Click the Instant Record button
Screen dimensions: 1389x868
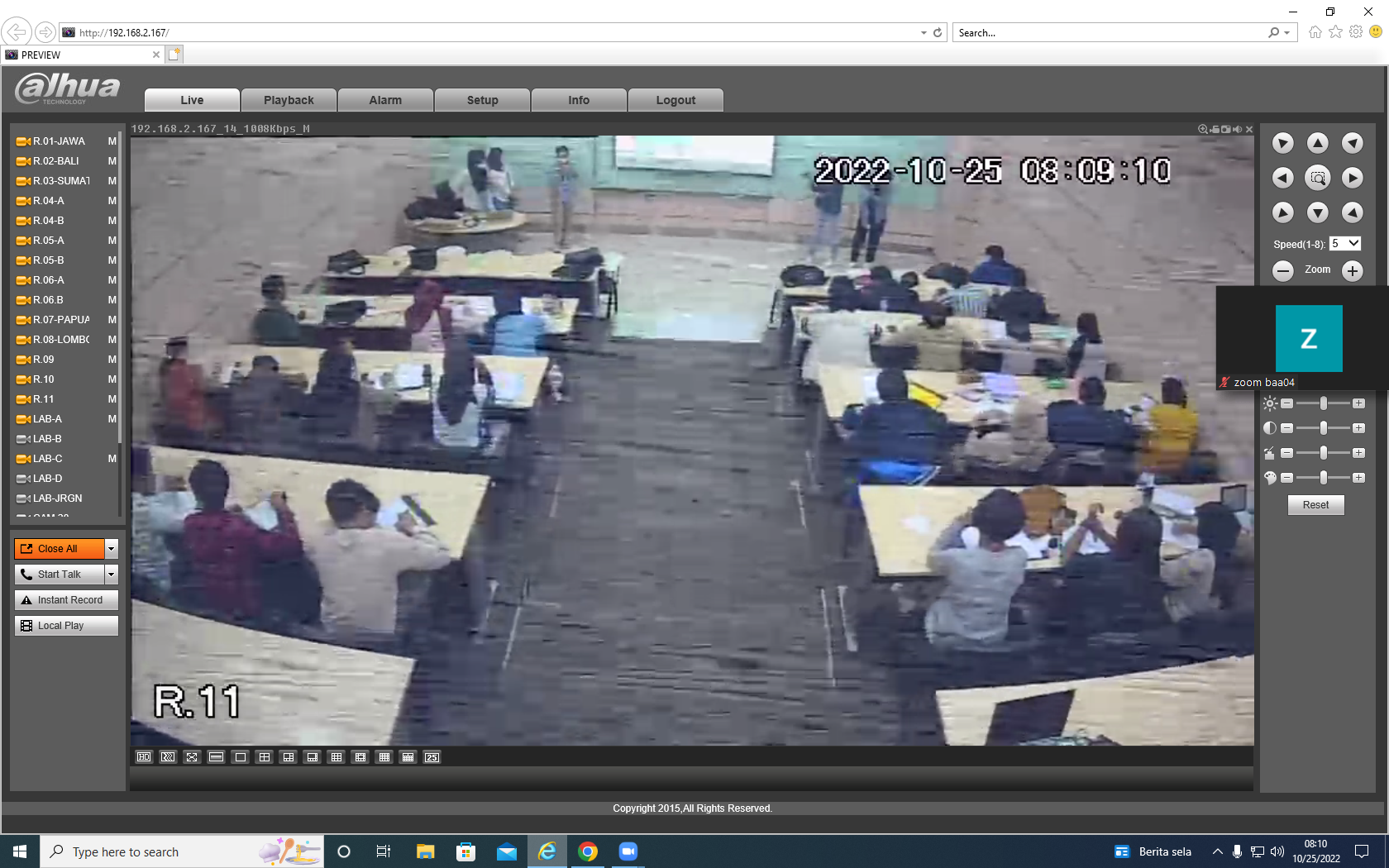66,600
